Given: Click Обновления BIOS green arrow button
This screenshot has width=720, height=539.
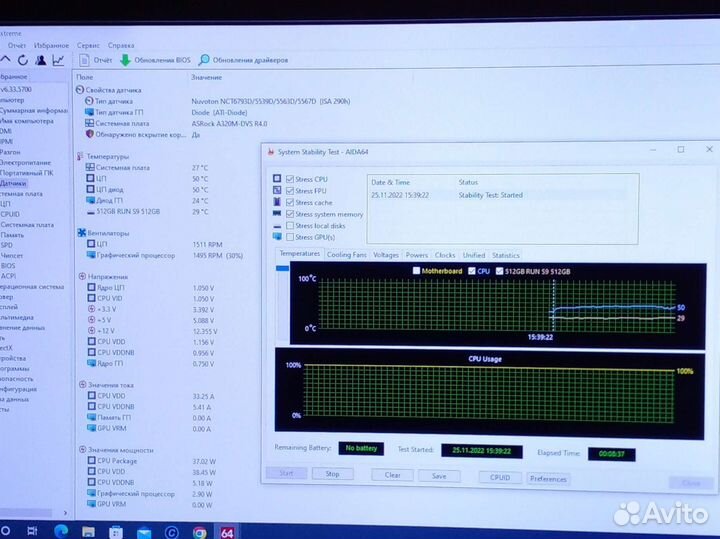Looking at the screenshot, I should [155, 60].
